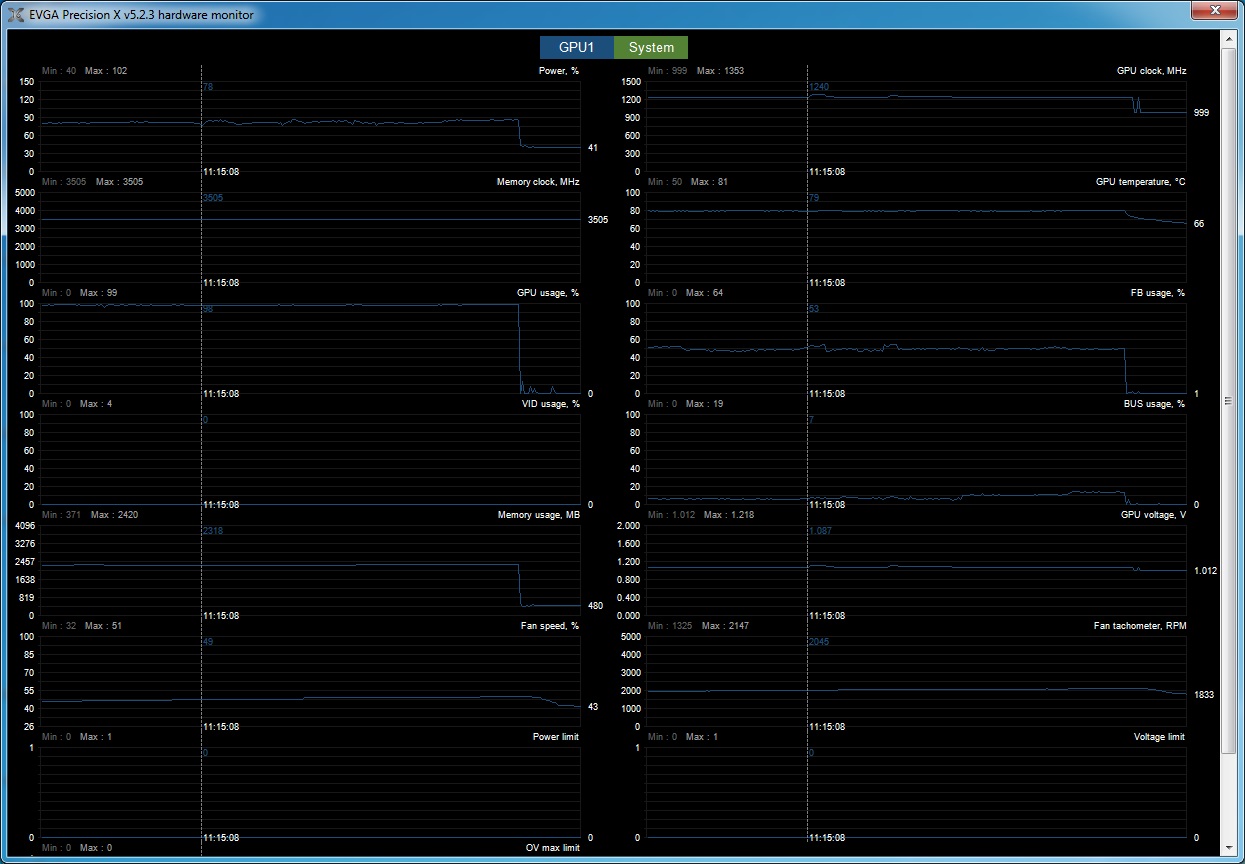Click the "BUS usage, %" graph title

1155,404
